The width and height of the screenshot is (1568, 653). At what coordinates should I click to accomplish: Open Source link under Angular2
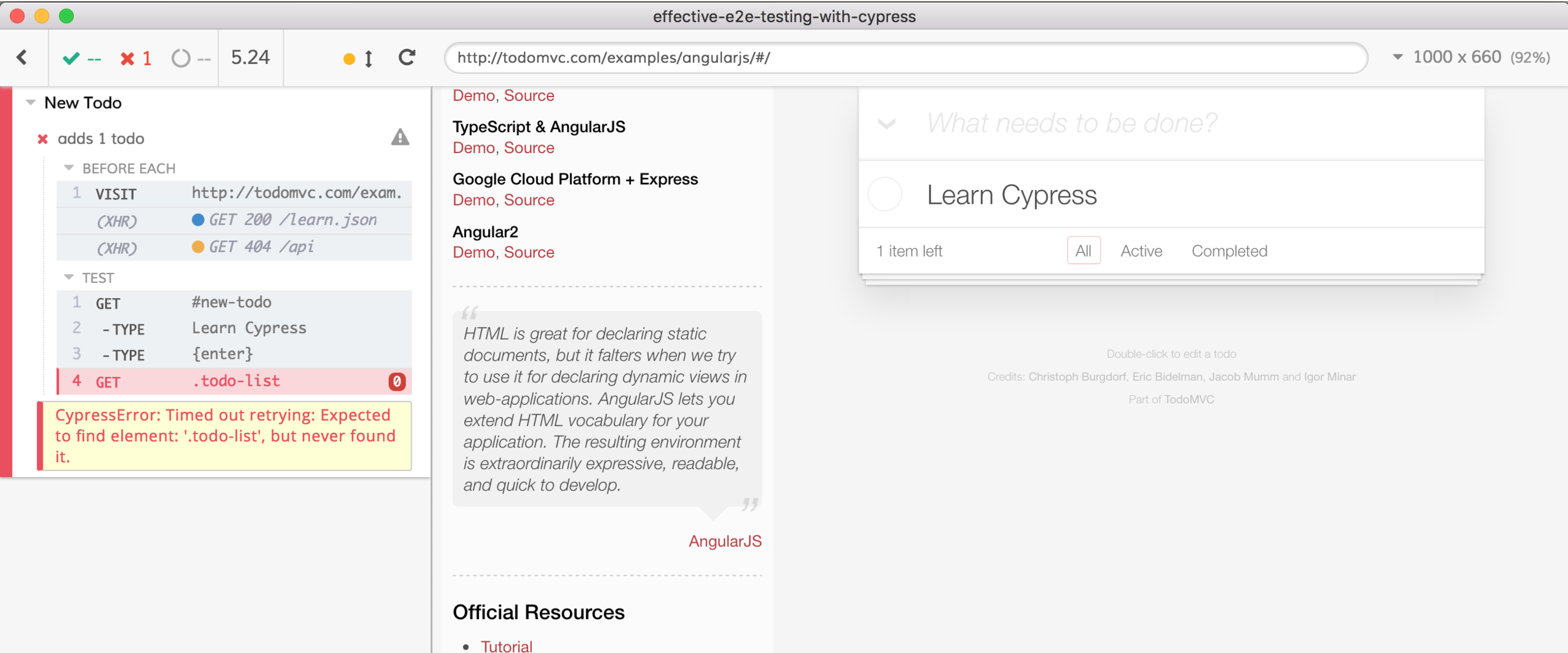point(529,252)
